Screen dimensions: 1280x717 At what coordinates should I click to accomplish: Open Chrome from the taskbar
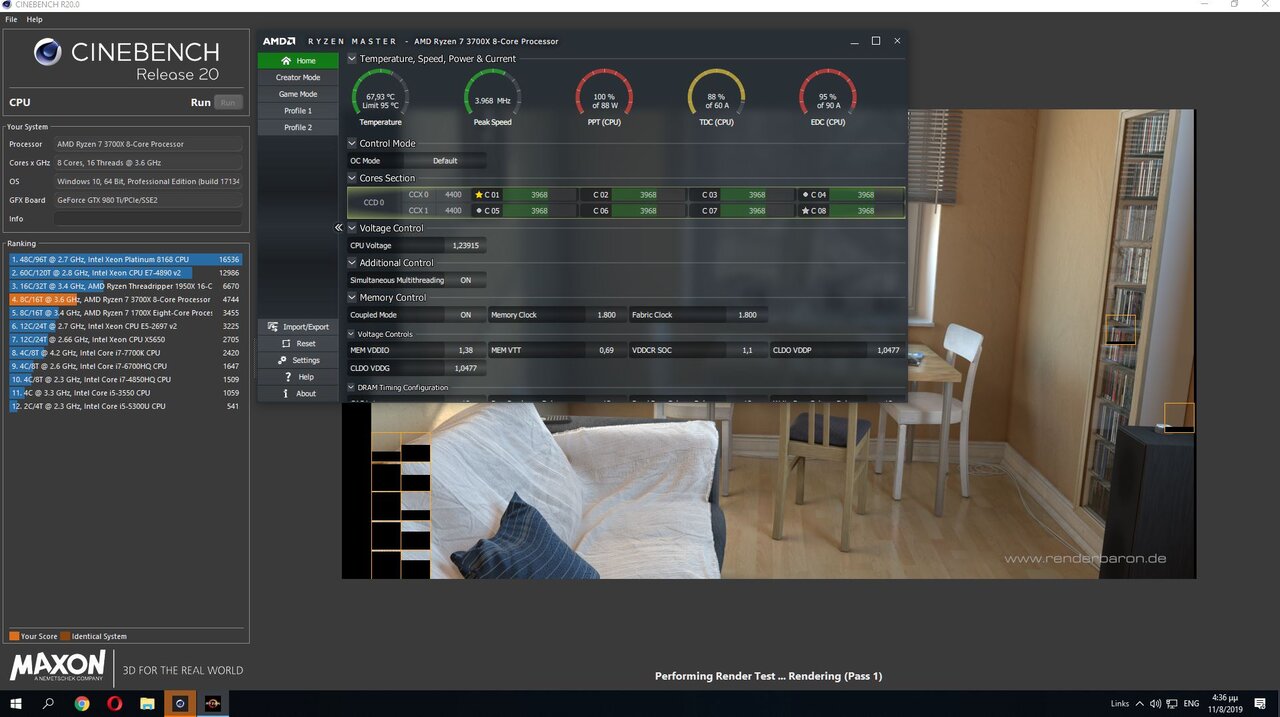[x=82, y=703]
